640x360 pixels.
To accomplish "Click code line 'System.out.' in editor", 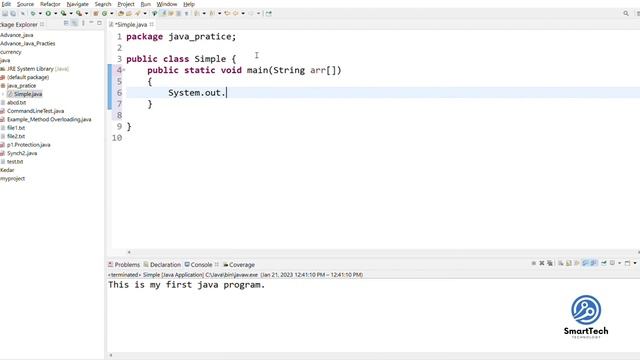I will coord(197,93).
